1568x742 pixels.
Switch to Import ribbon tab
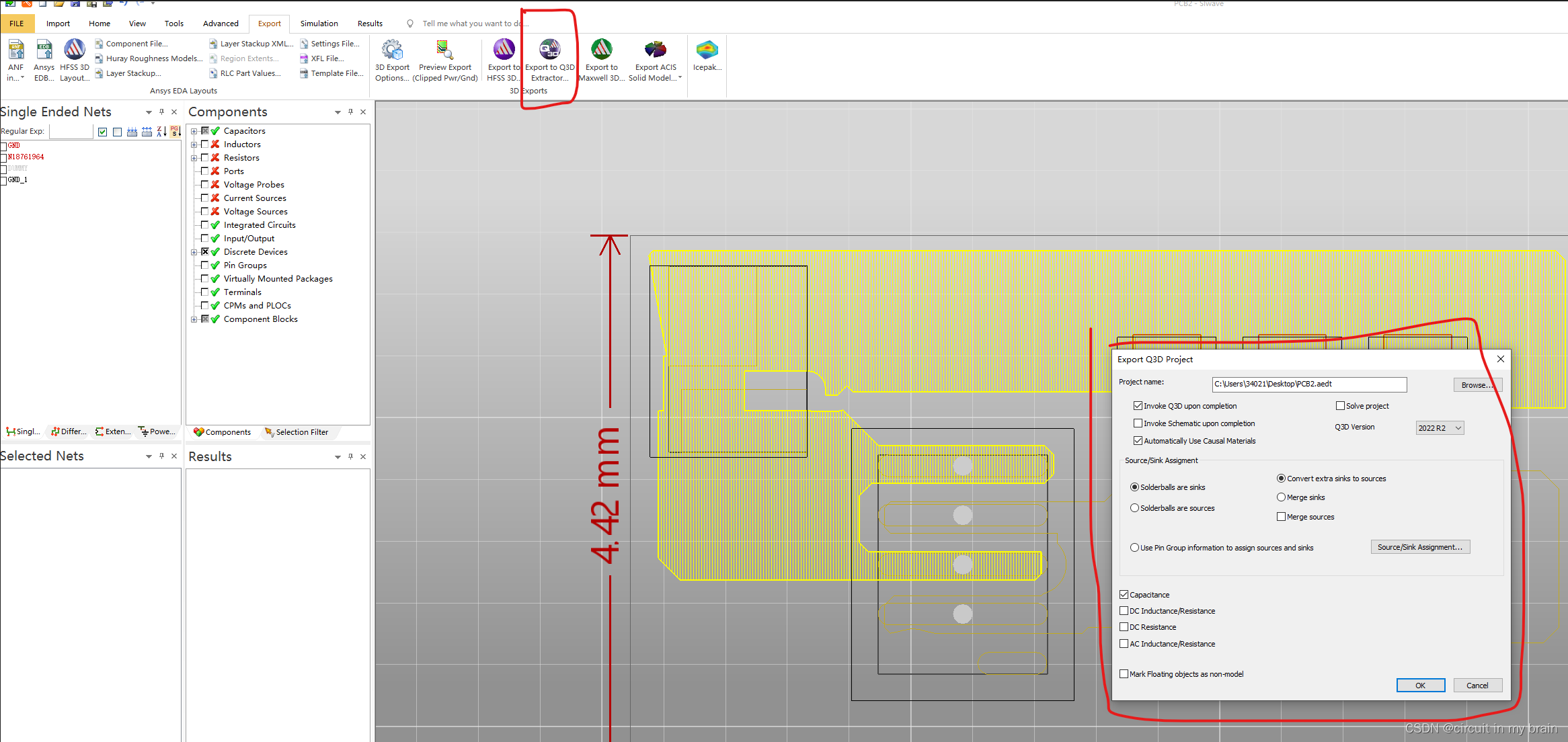[x=58, y=24]
